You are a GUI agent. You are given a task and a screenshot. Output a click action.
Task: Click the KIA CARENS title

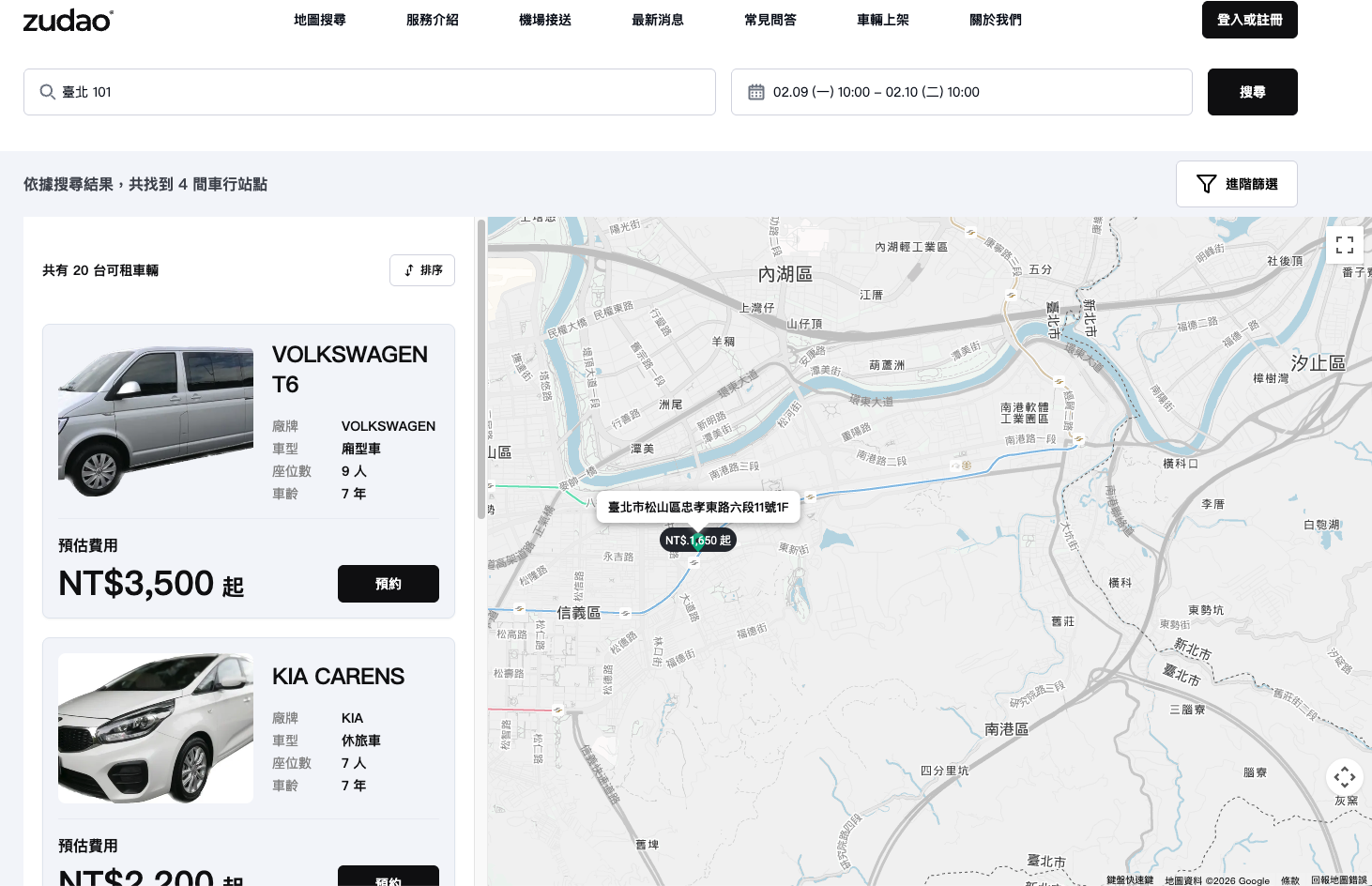(339, 677)
